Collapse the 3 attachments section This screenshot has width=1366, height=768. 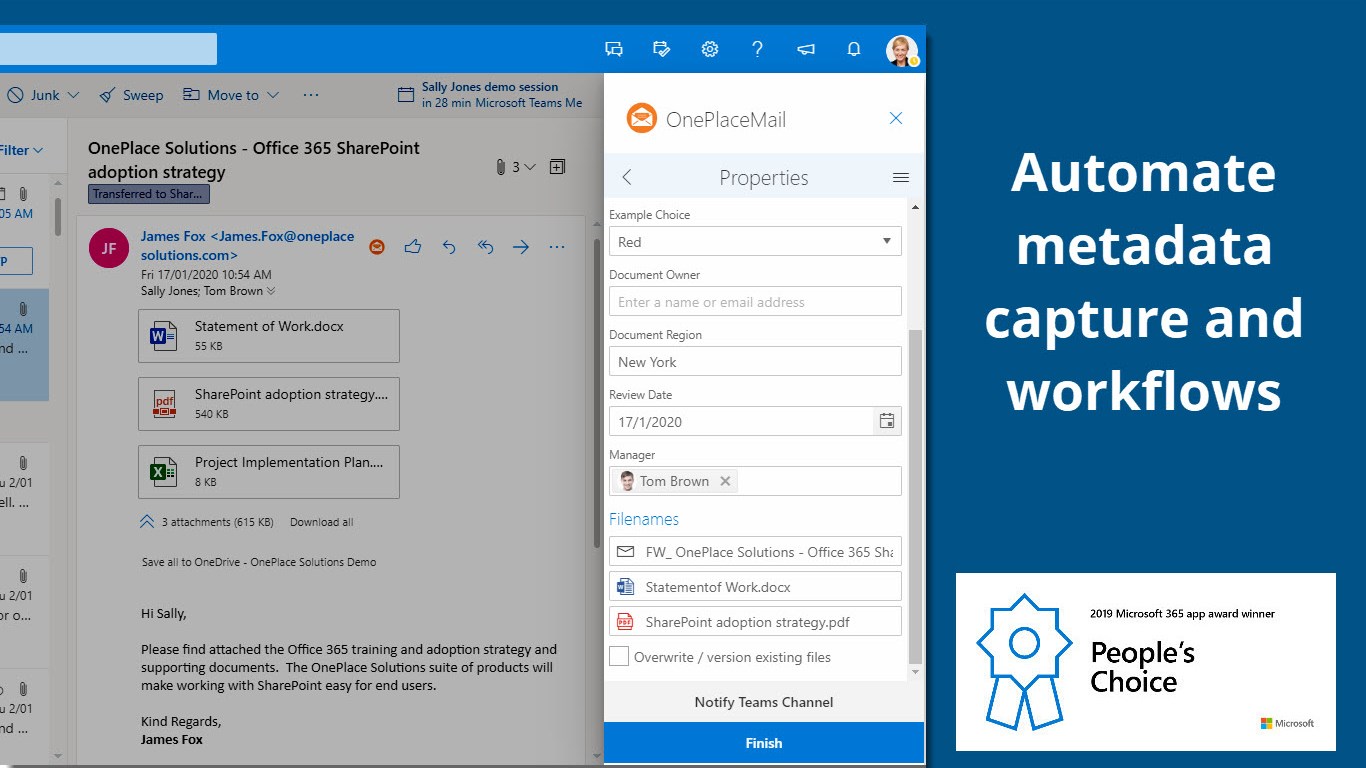[x=147, y=522]
